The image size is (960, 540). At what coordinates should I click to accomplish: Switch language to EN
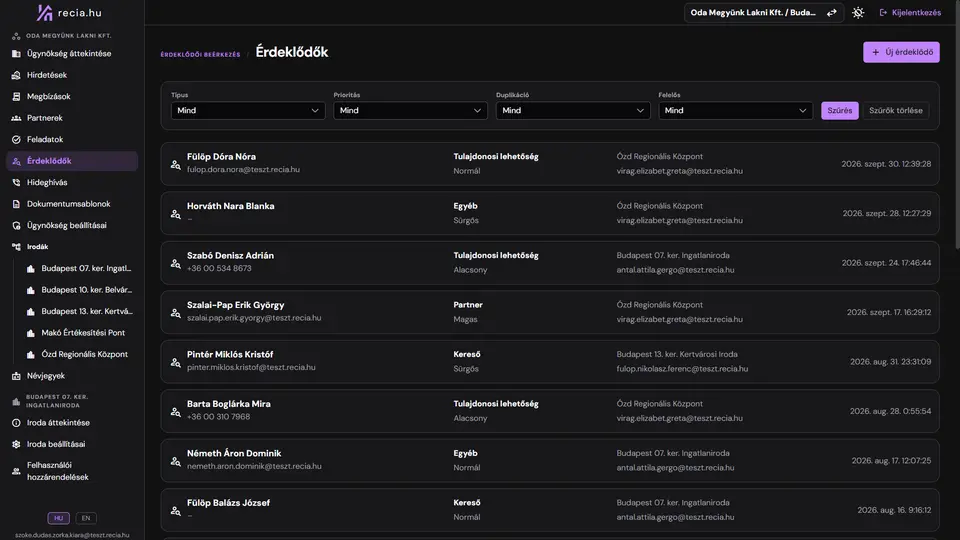[x=86, y=518]
